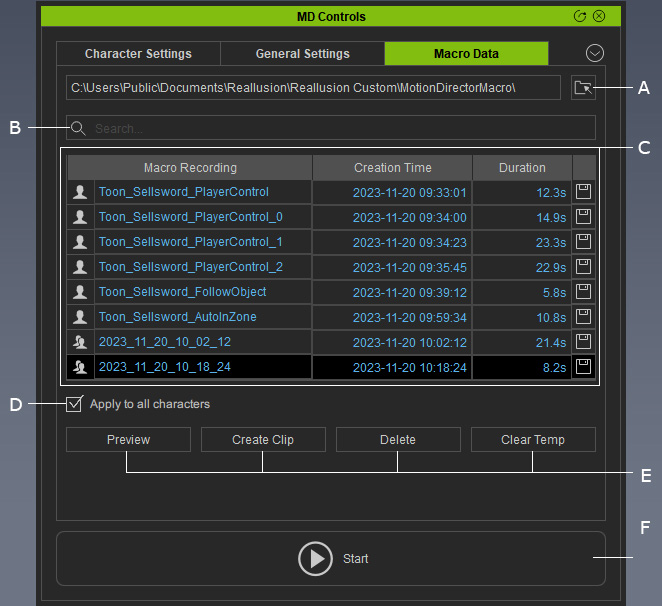Click character icon beside Toon_Sellsword_AutoInZone
The width and height of the screenshot is (662, 606).
point(80,317)
